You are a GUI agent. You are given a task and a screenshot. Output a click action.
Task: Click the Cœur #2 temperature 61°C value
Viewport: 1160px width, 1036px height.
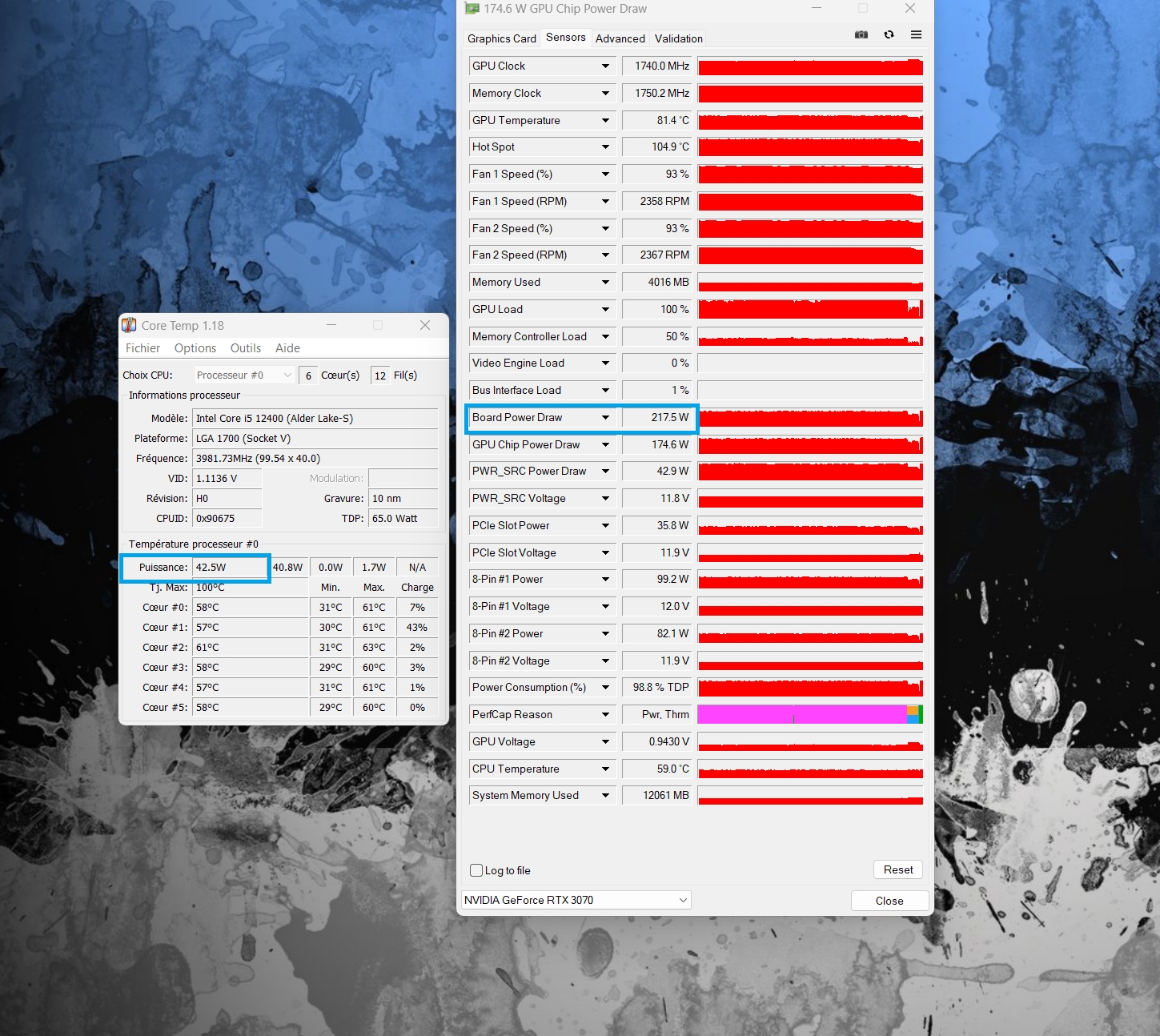250,647
